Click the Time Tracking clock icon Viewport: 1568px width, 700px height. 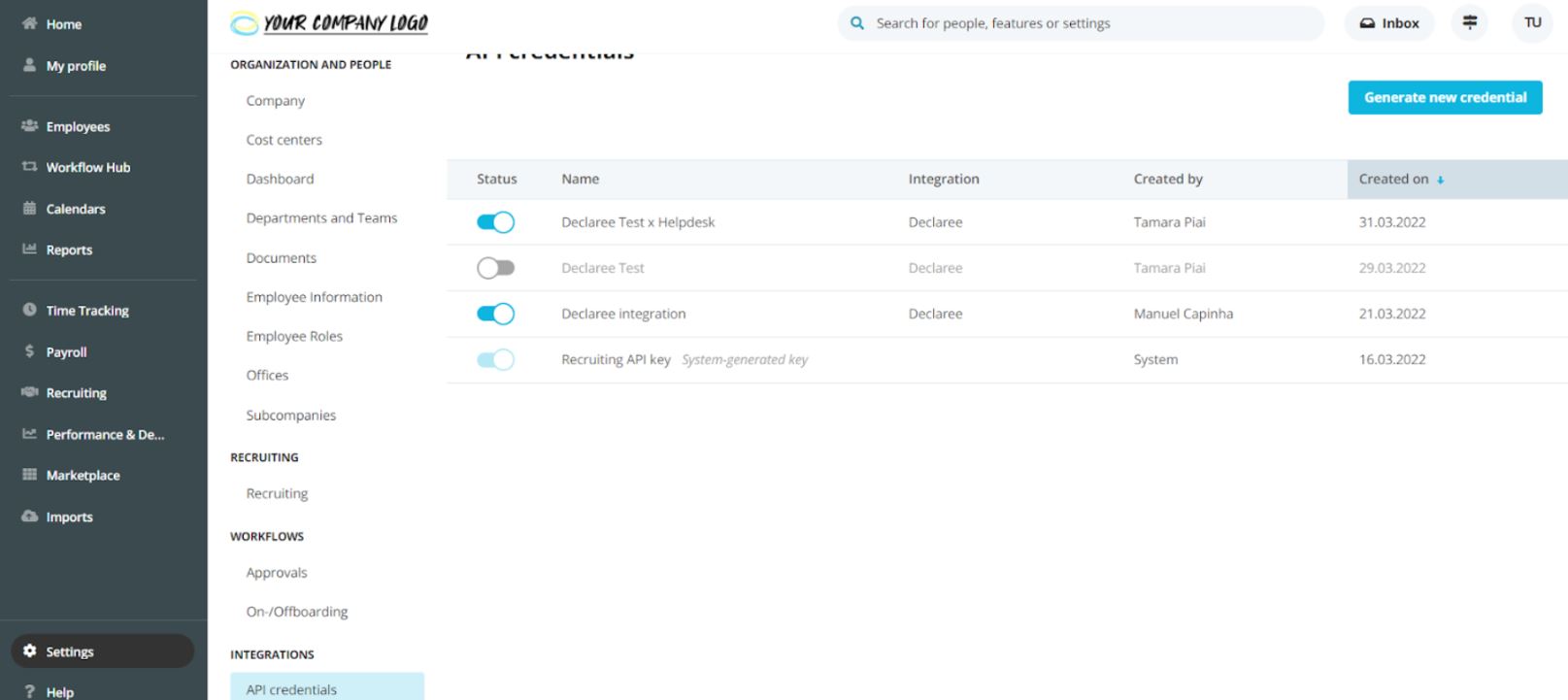[x=29, y=310]
